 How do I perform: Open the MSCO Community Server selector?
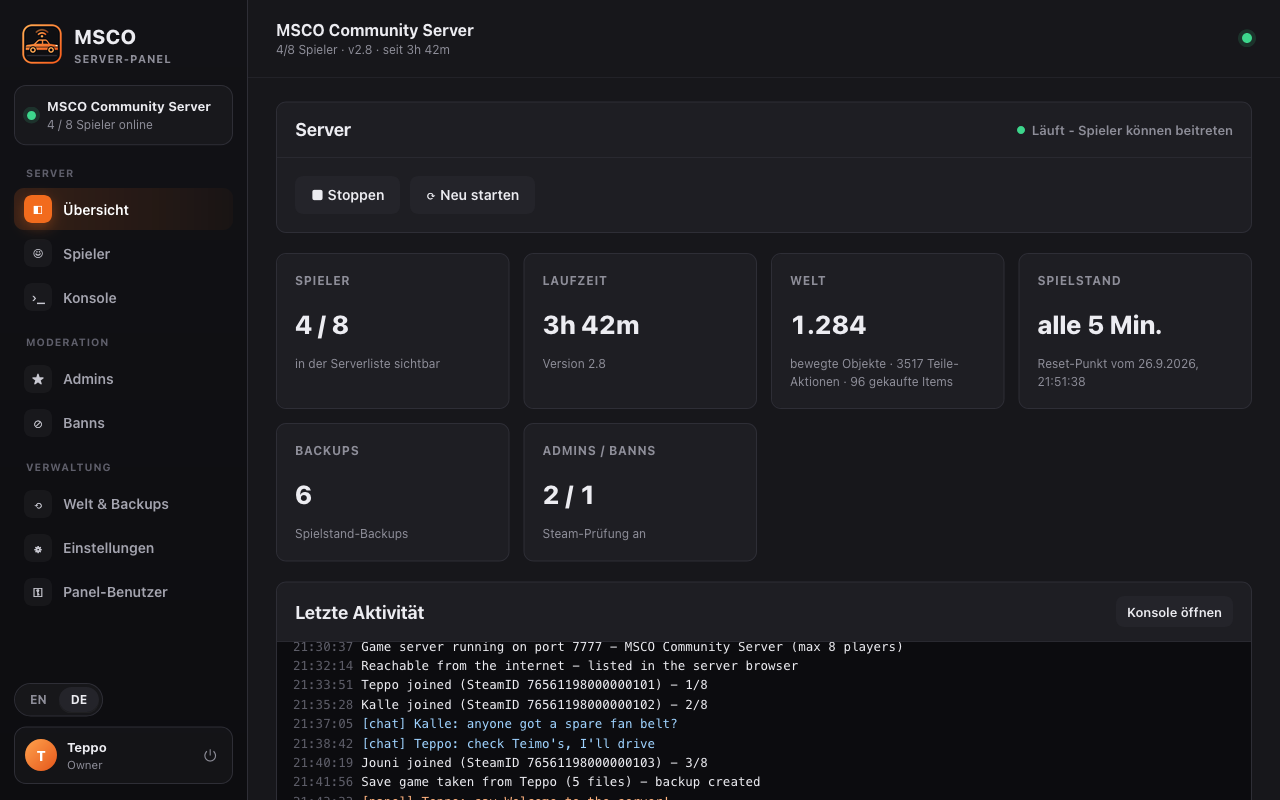(x=123, y=115)
